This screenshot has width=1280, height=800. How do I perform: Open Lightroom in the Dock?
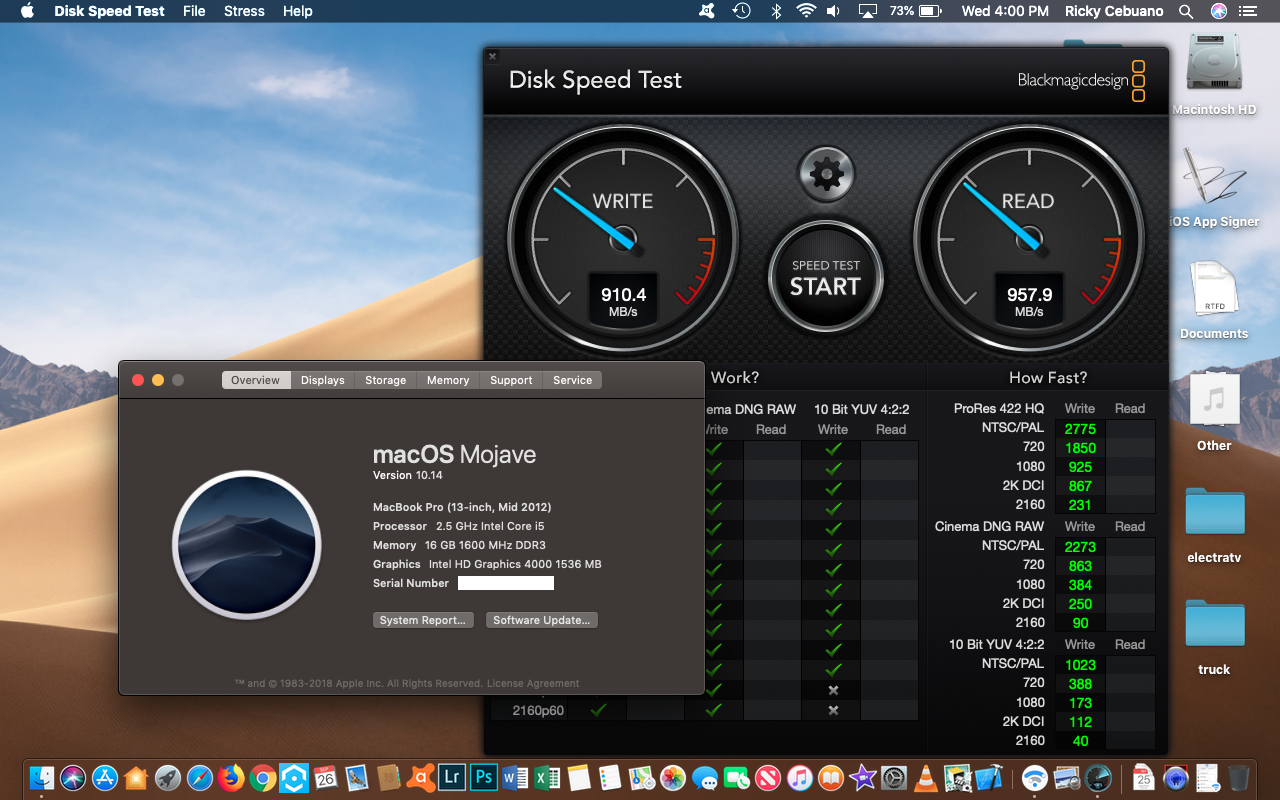pos(452,777)
